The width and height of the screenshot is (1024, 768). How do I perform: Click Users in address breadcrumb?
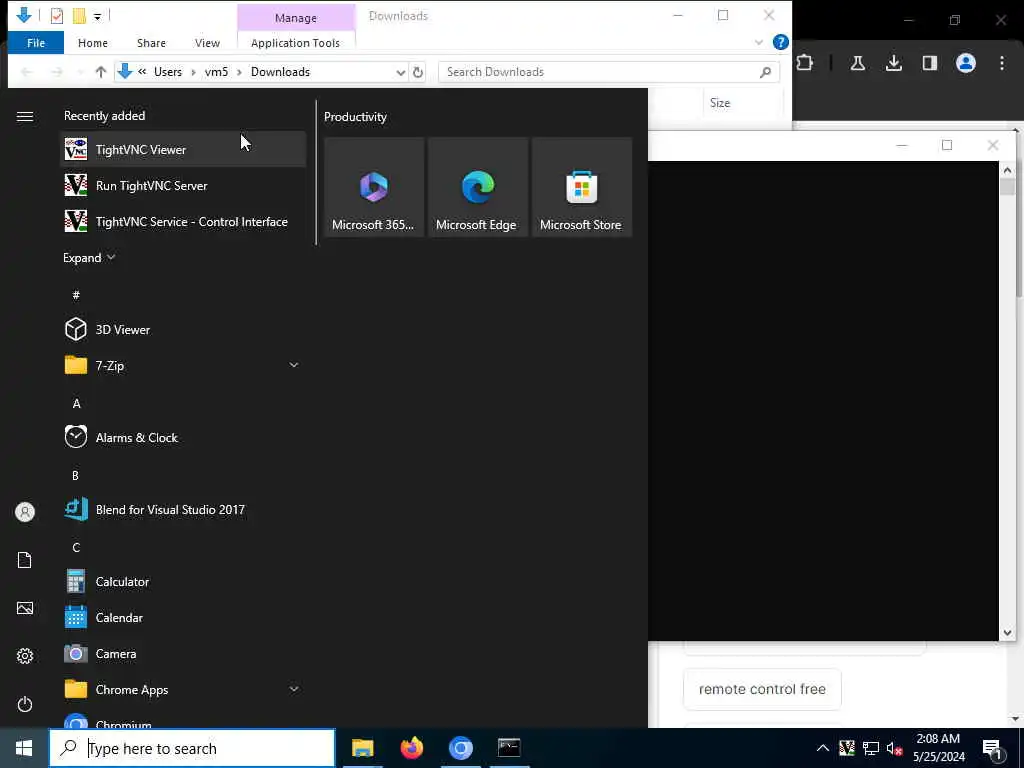pos(168,72)
